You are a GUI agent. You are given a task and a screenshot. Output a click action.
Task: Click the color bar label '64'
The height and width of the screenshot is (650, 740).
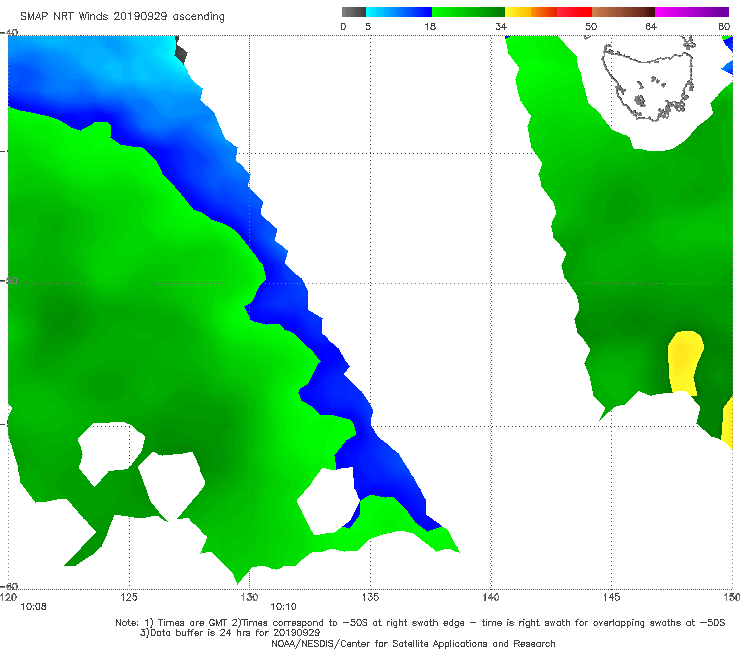(651, 26)
